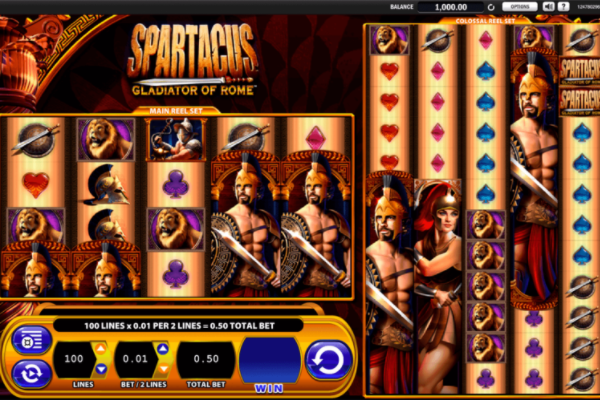Raise bet per 2 lines up arrow
600x400 pixels.
[163, 349]
